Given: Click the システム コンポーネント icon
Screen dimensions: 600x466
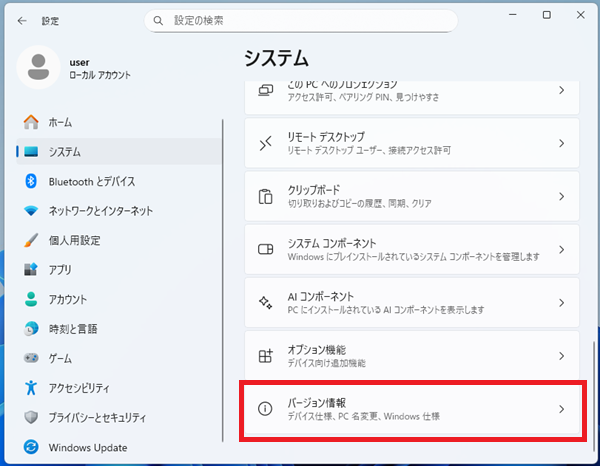Looking at the screenshot, I should (x=266, y=249).
